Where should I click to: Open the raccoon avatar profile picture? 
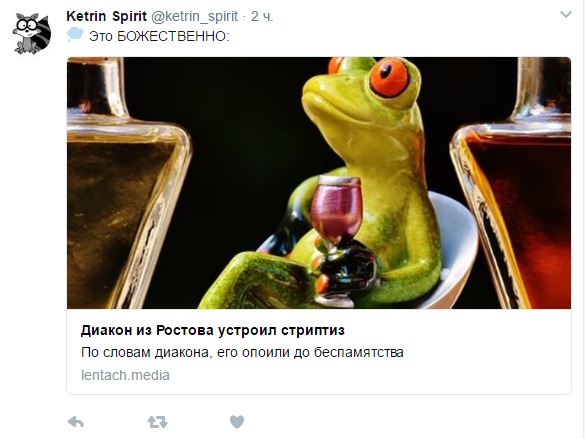point(32,34)
